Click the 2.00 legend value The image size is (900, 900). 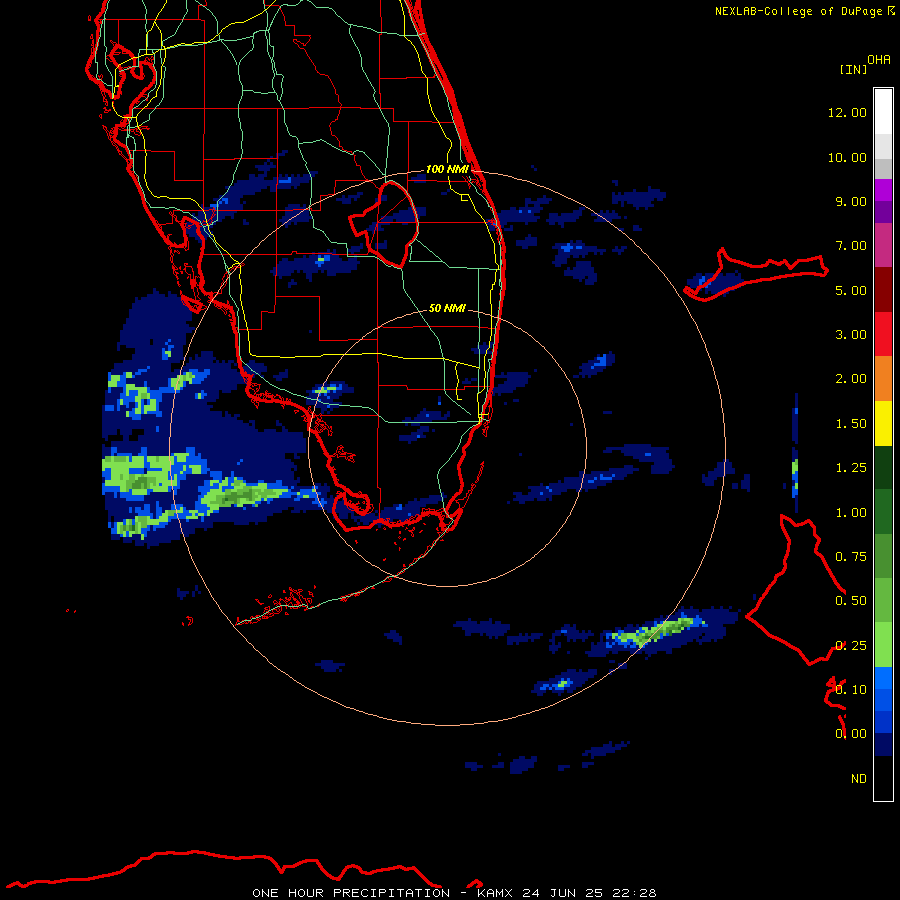tap(851, 379)
